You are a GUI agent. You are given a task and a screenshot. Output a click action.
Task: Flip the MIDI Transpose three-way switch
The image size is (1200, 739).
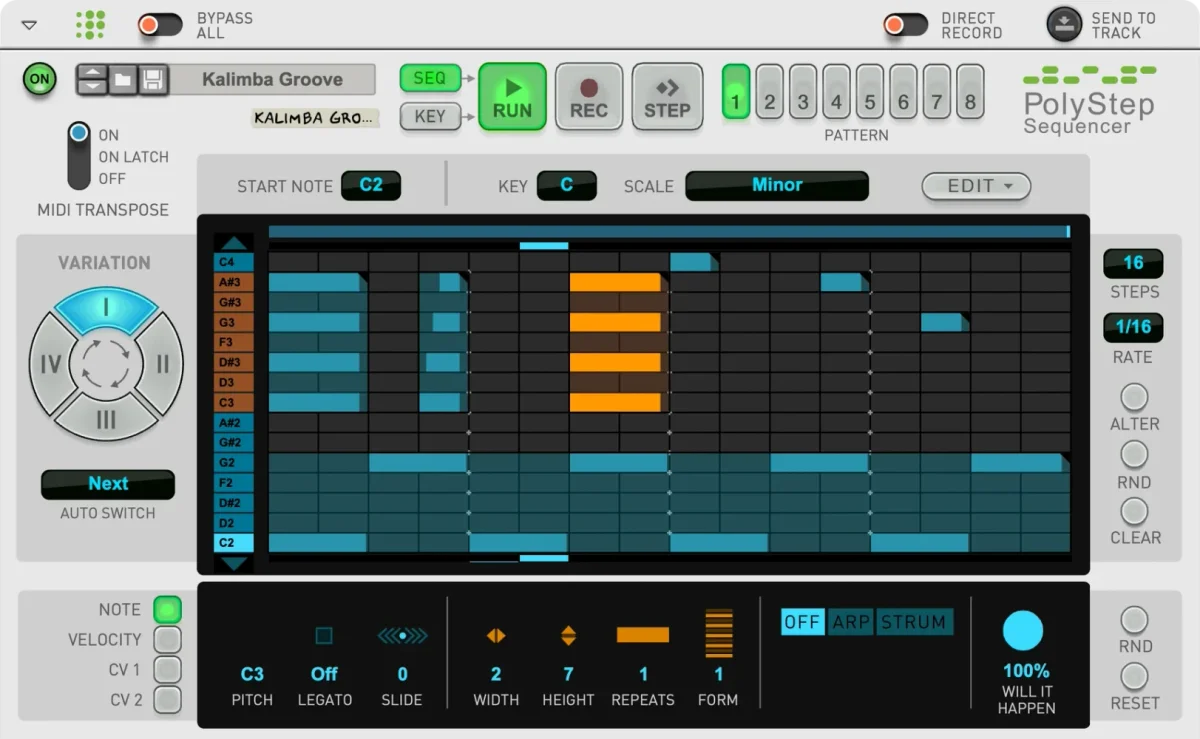[x=79, y=156]
